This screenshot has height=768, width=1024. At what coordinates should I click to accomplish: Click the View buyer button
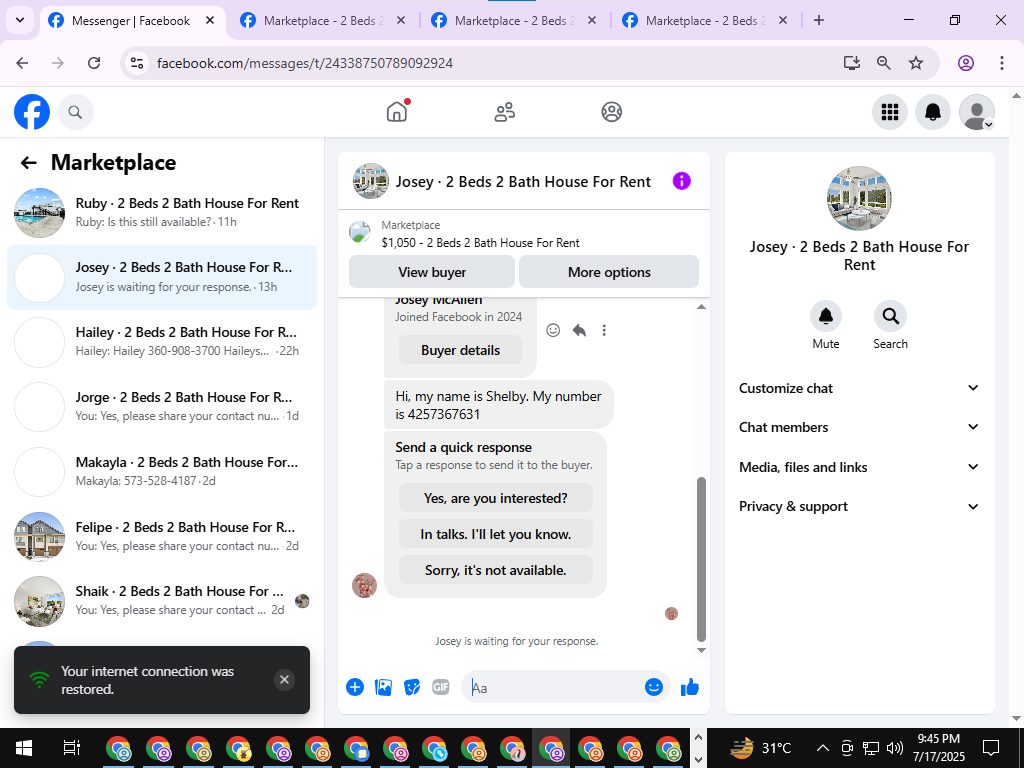tap(432, 272)
